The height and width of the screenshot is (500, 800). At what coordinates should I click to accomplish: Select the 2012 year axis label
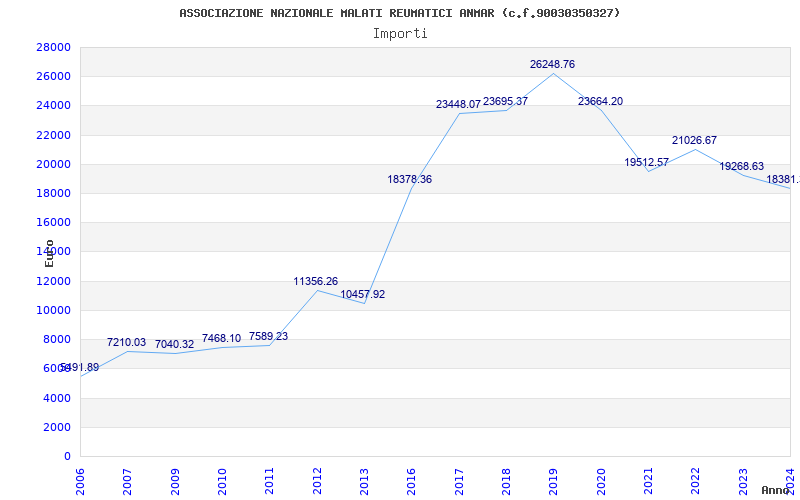click(317, 481)
